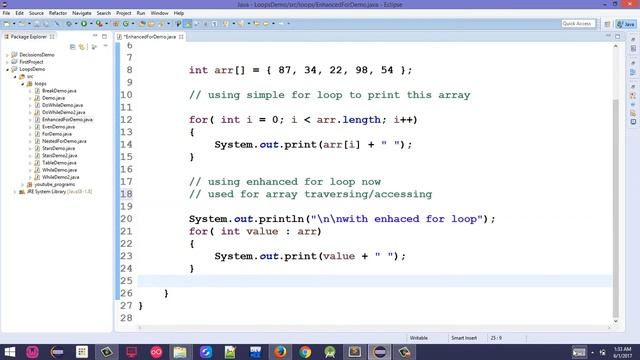Click the green Run button in toolbar

point(84,24)
